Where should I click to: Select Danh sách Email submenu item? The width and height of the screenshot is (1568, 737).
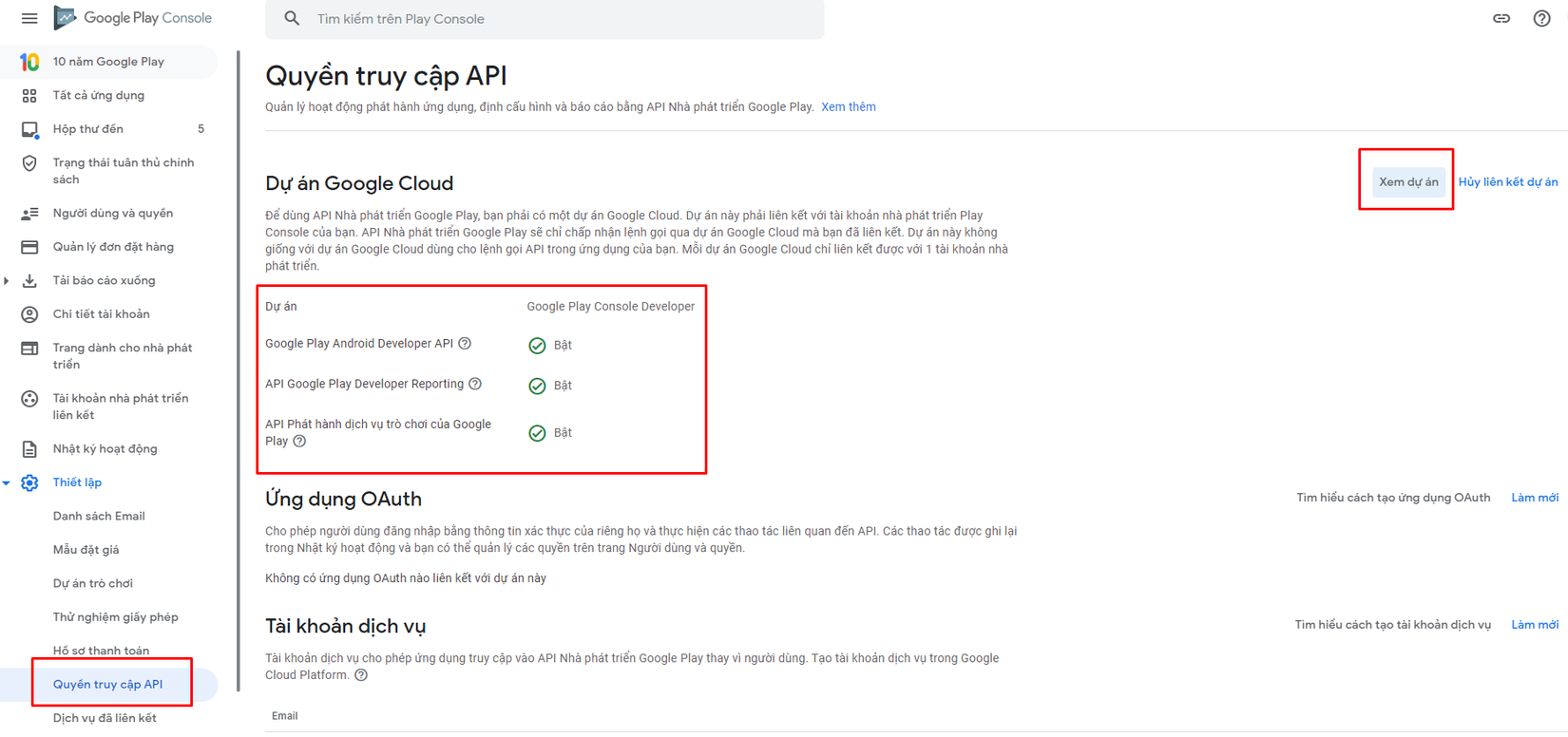pyautogui.click(x=99, y=517)
